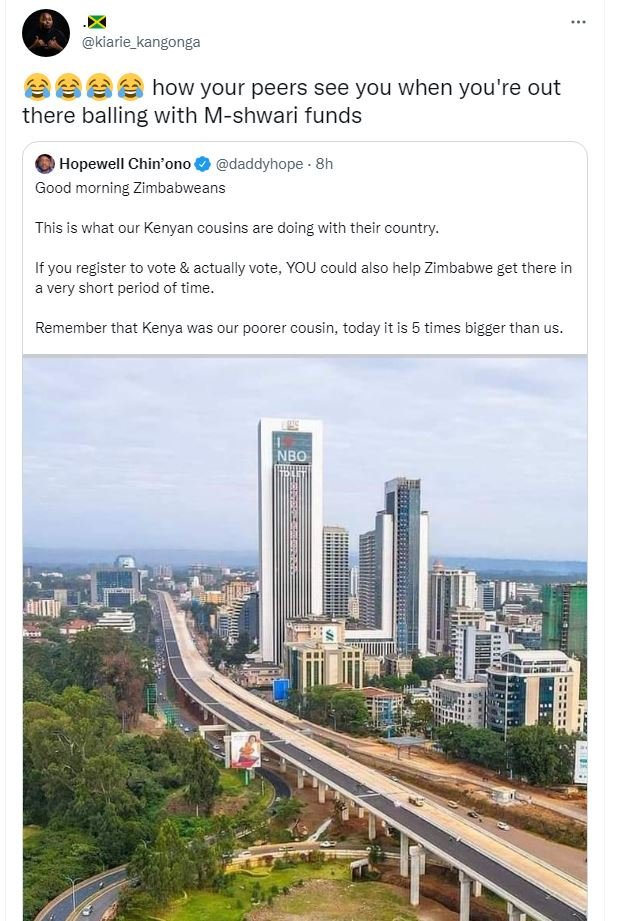The width and height of the screenshot is (617, 921).
Task: Click the "Remember that Kenya" closing line
Action: coord(299,327)
